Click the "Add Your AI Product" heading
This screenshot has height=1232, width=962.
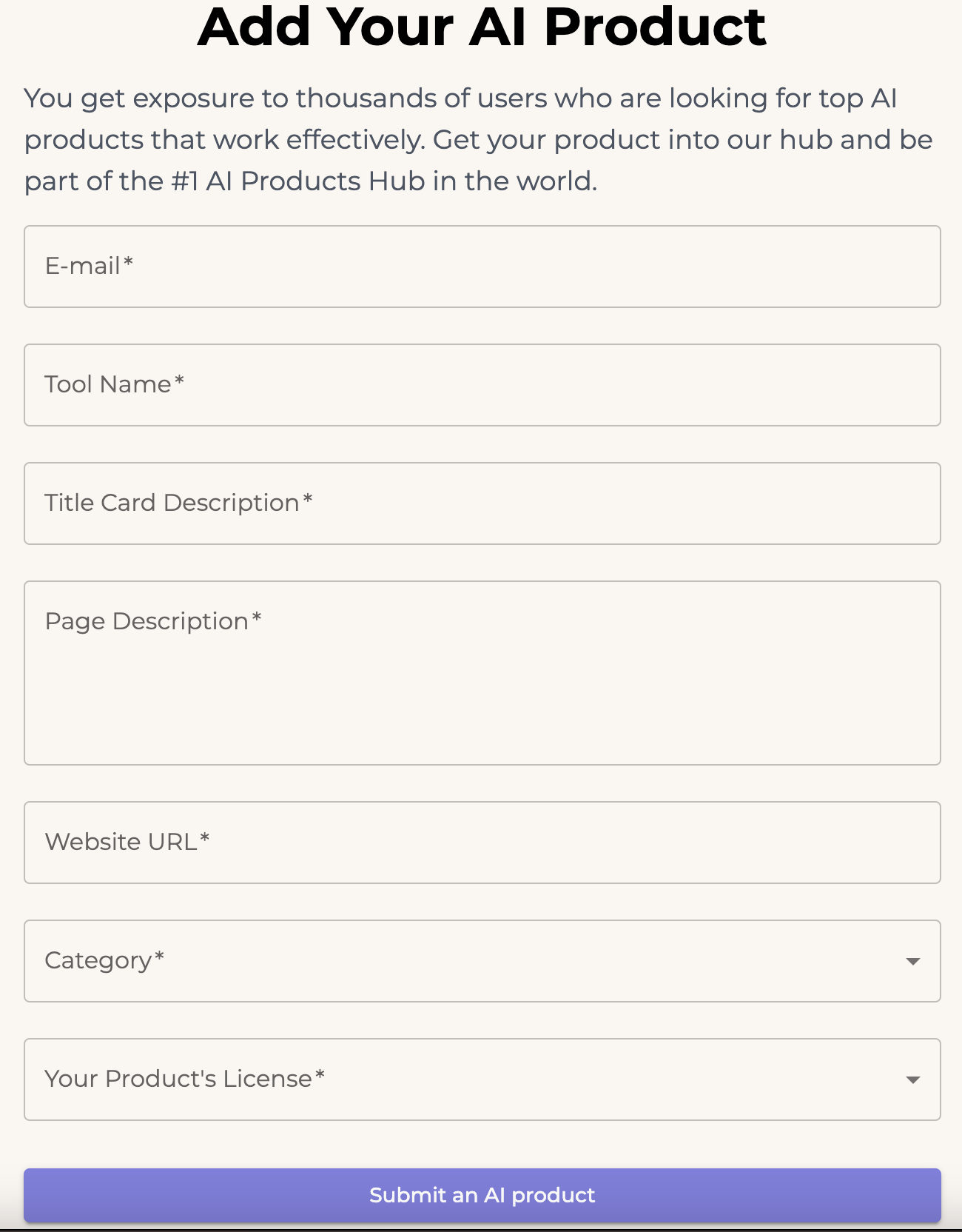click(482, 27)
